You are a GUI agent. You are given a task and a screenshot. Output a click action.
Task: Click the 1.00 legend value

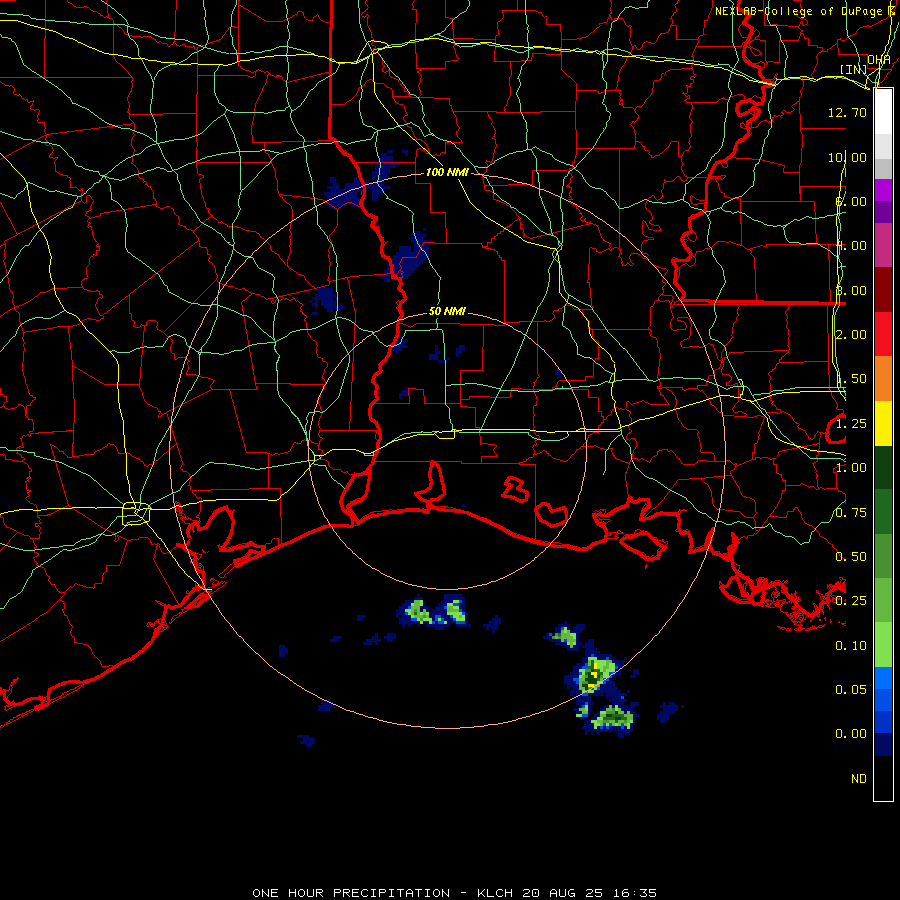tap(851, 468)
